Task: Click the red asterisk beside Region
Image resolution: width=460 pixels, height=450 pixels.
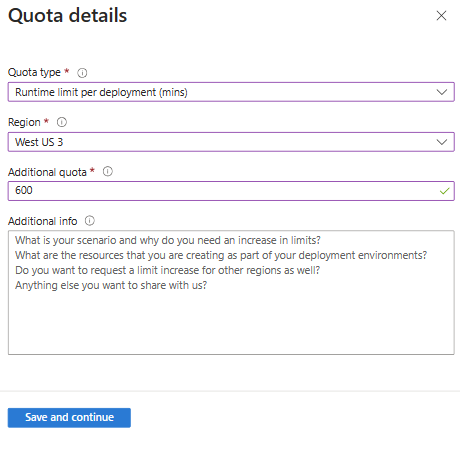Action: pos(46,120)
